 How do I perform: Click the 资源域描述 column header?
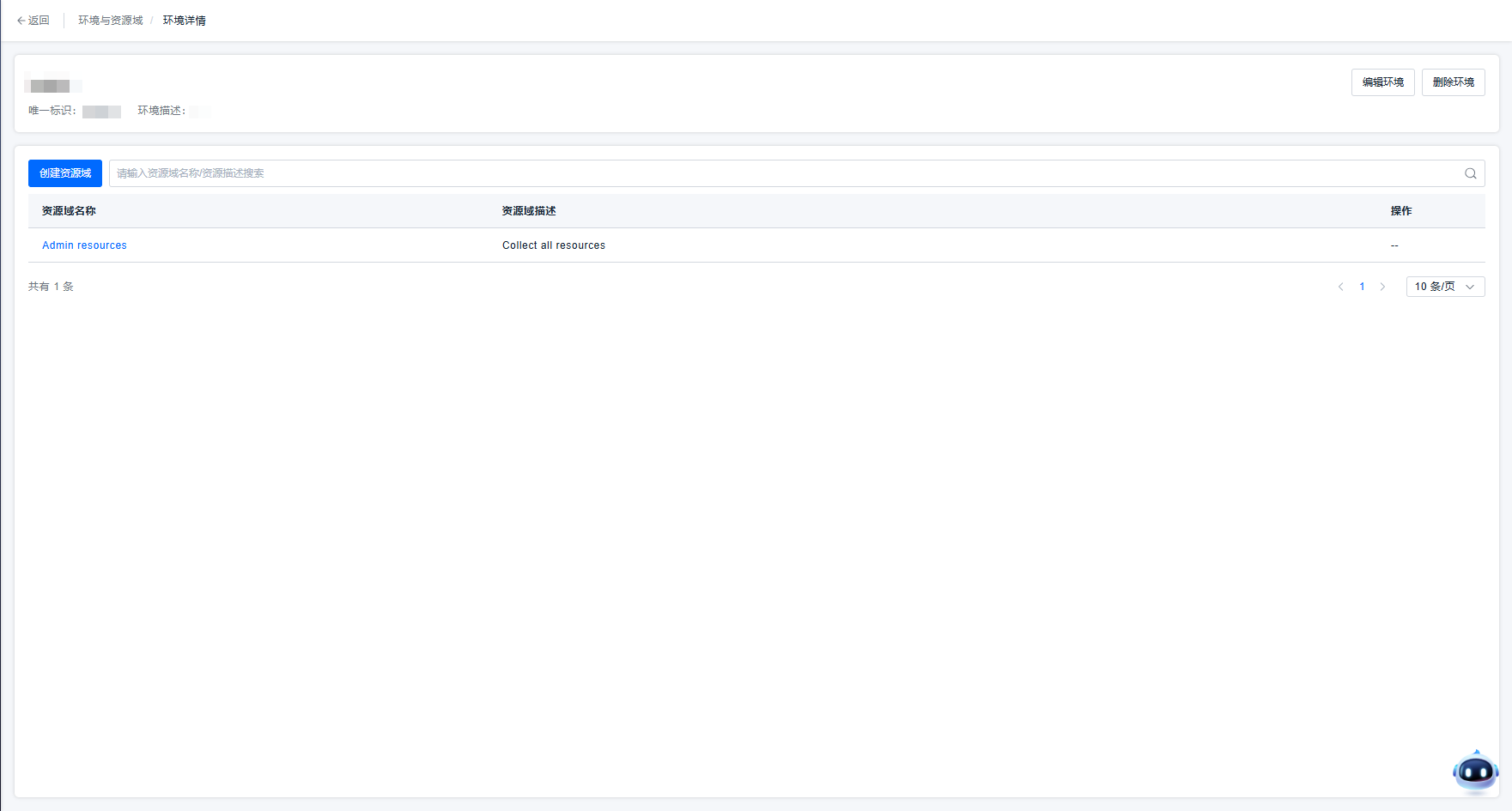pos(529,211)
